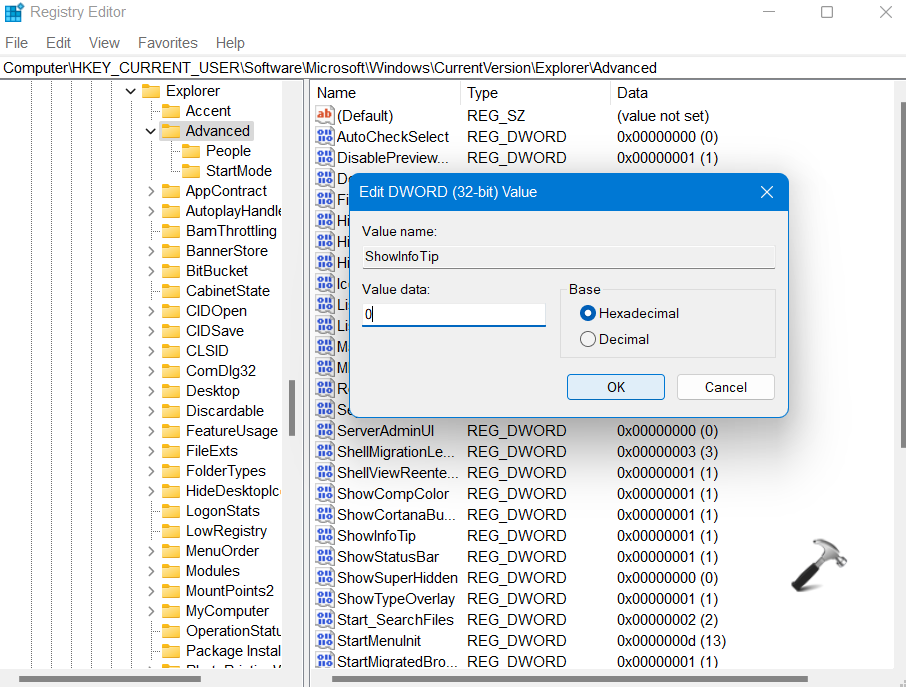
Task: Open the View menu
Action: (104, 43)
